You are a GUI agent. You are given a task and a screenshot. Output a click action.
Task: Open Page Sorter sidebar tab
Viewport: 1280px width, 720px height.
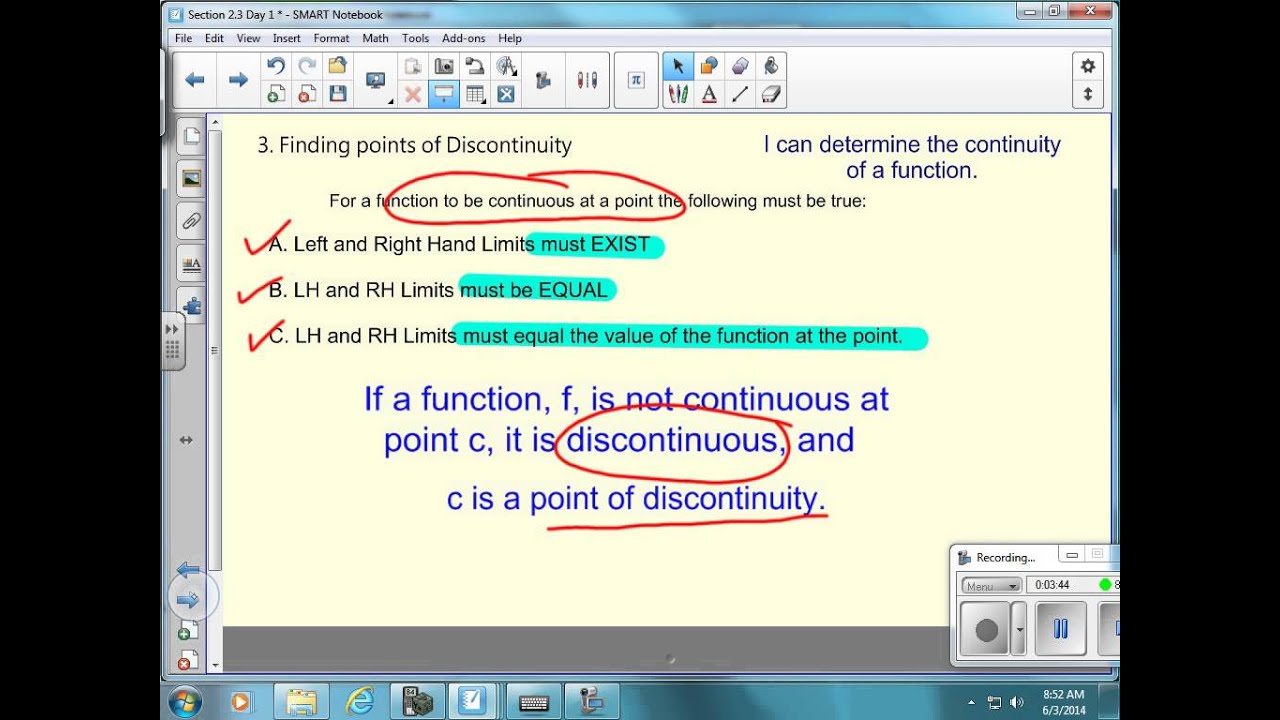tap(191, 136)
